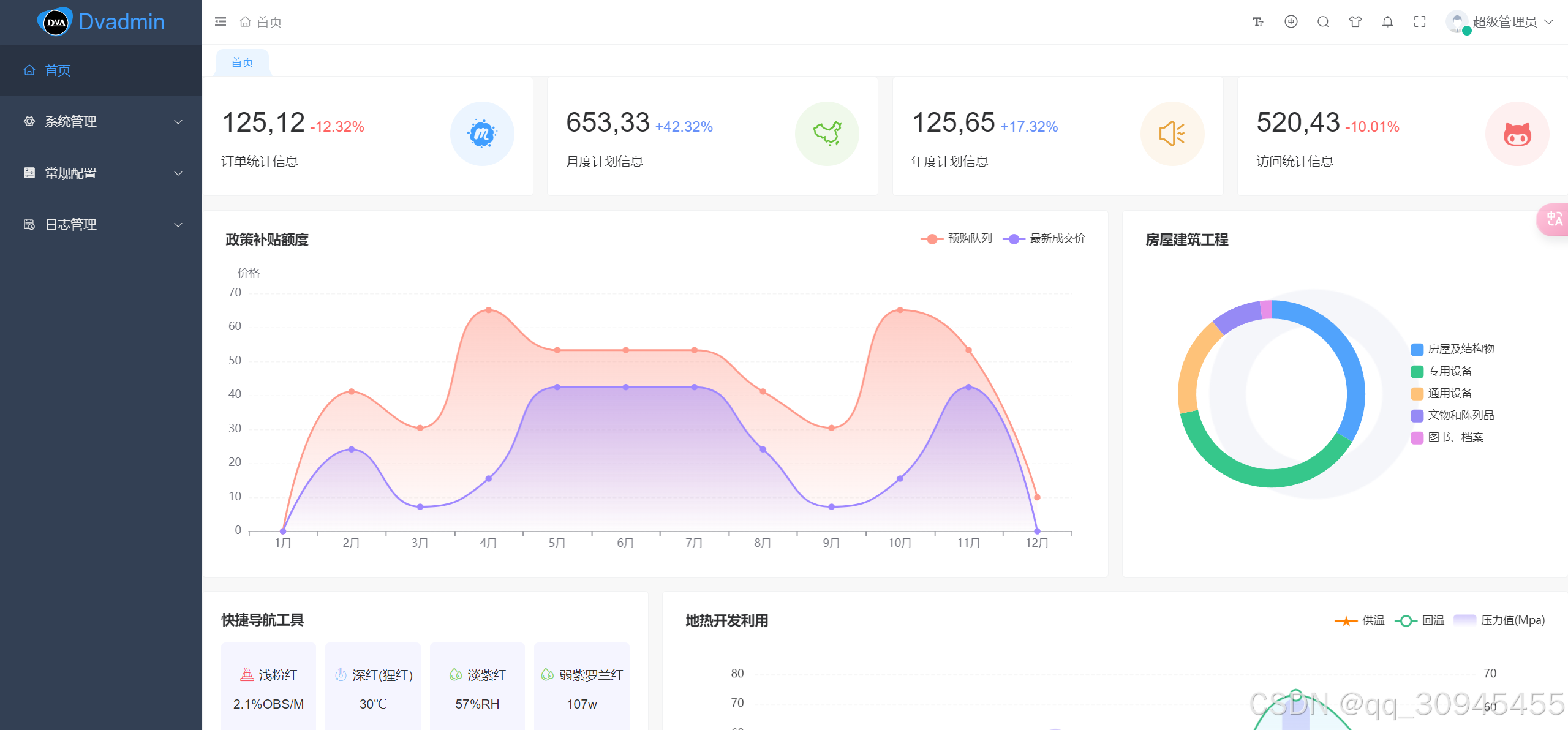The width and height of the screenshot is (1568, 730).
Task: Click the 订单统计信息 statistics card
Action: click(367, 136)
